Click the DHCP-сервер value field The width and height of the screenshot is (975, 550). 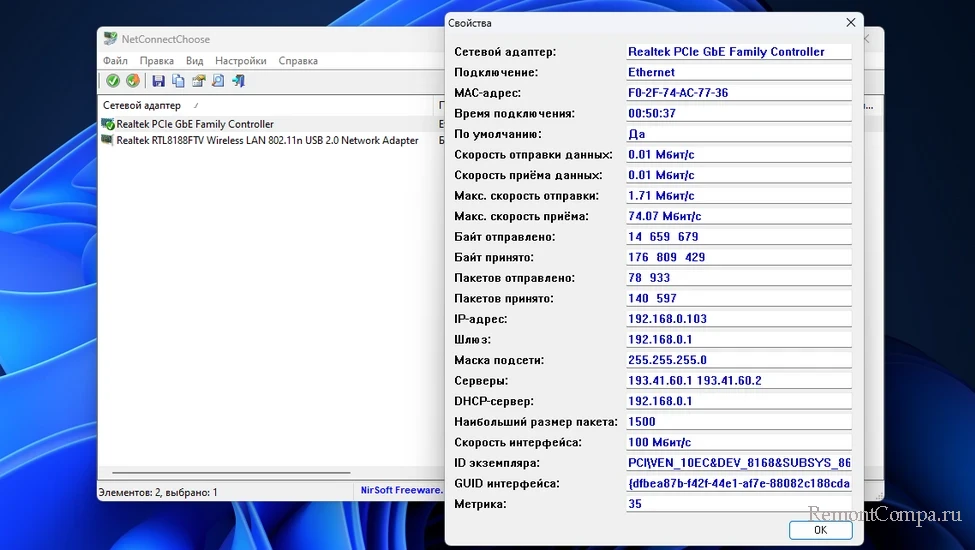739,400
